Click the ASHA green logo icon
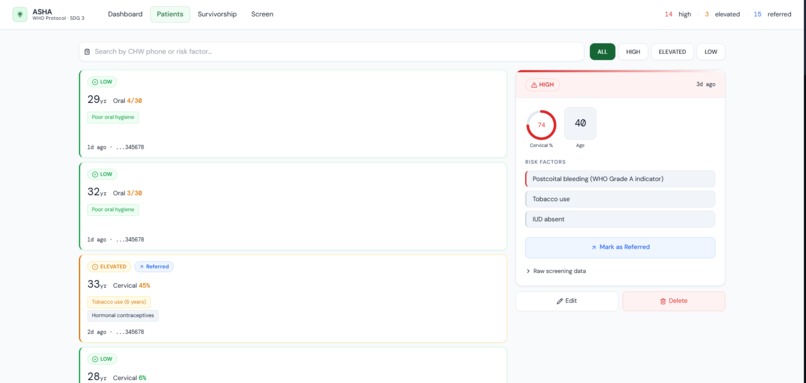Screen dimensions: 806x383 click(x=20, y=14)
